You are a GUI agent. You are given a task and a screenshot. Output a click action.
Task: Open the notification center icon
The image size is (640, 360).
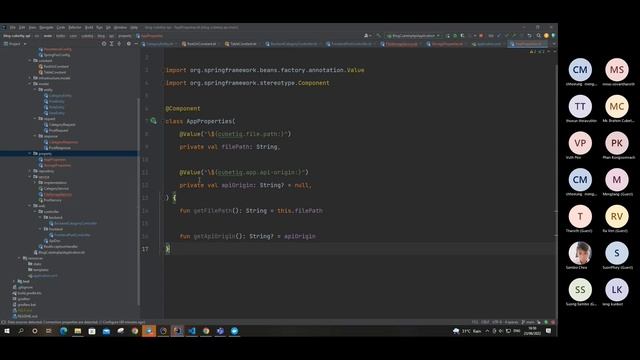[x=549, y=331]
